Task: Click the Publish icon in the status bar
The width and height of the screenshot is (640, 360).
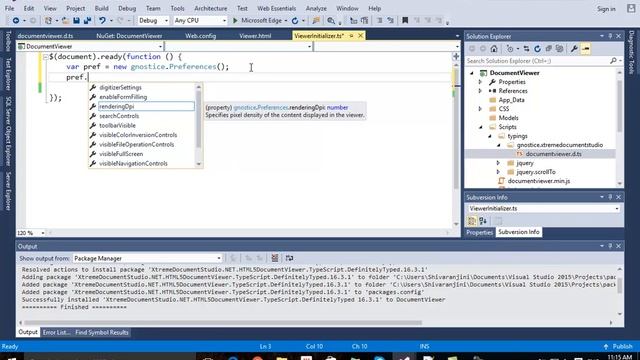Action: coord(606,347)
